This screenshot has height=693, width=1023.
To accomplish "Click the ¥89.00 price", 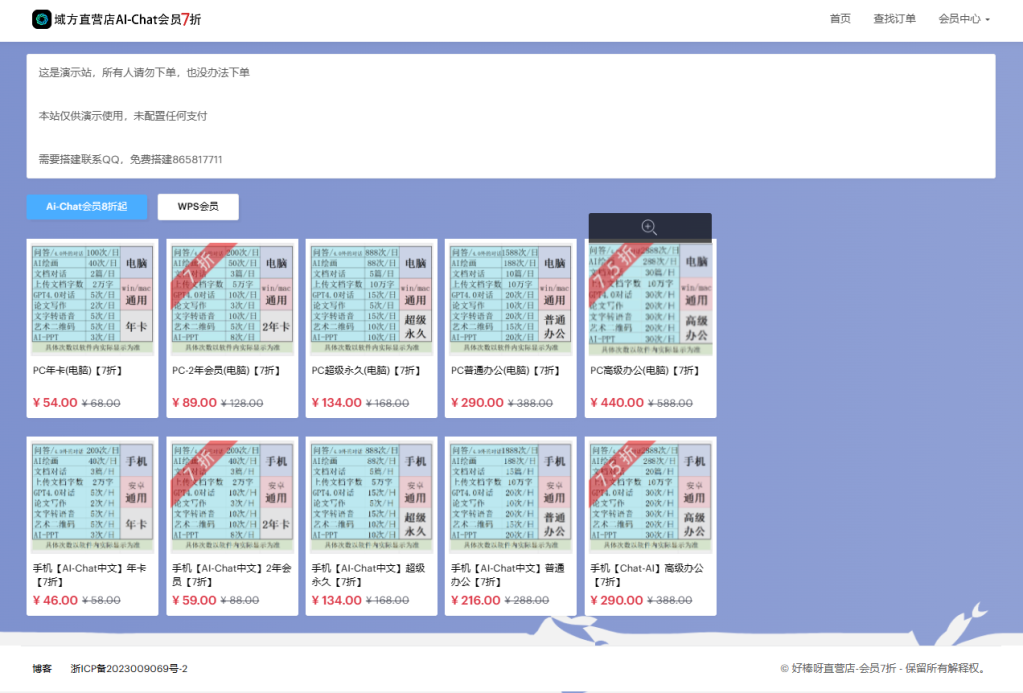I will [x=194, y=403].
